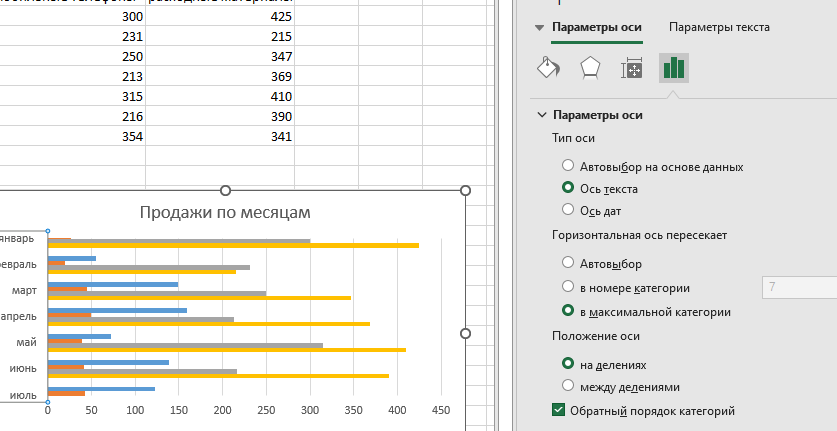Uncheck Обратный порядок категорий checkbox

pos(559,410)
